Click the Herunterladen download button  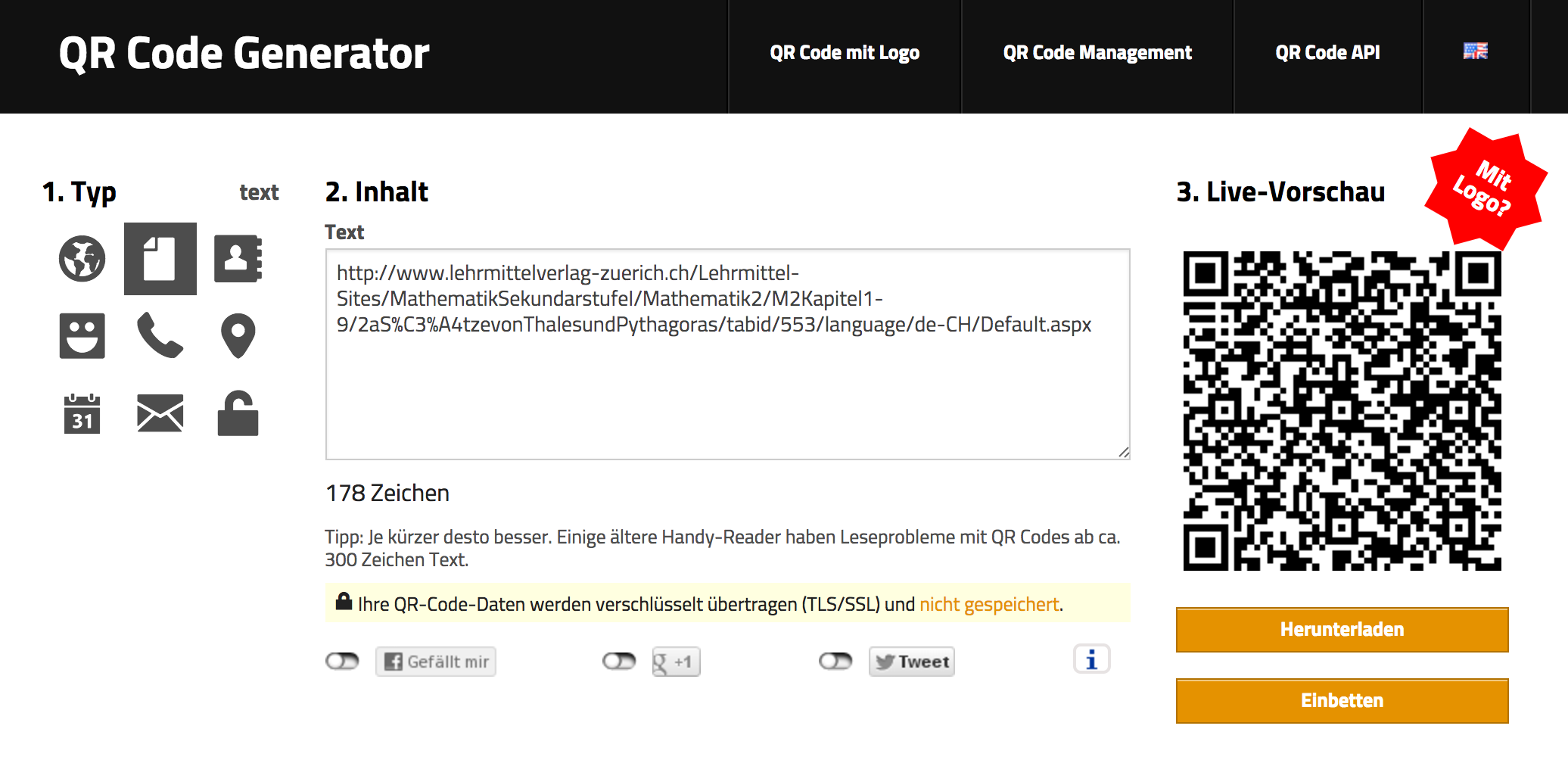tap(1342, 630)
